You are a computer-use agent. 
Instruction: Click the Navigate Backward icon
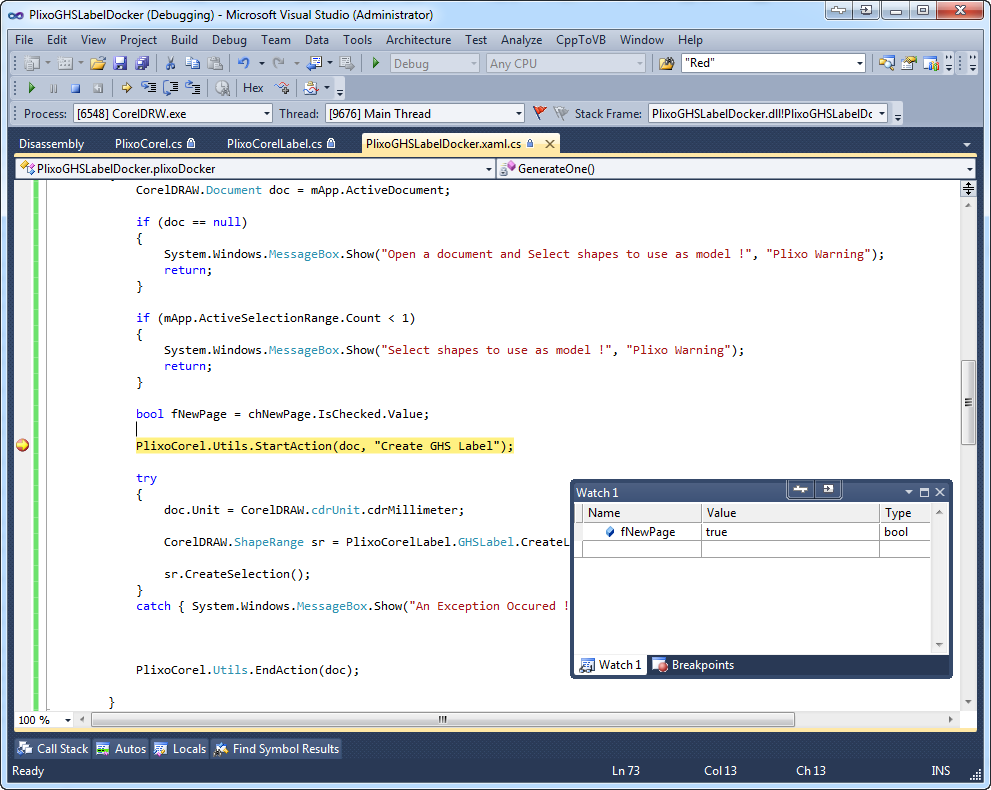point(315,63)
